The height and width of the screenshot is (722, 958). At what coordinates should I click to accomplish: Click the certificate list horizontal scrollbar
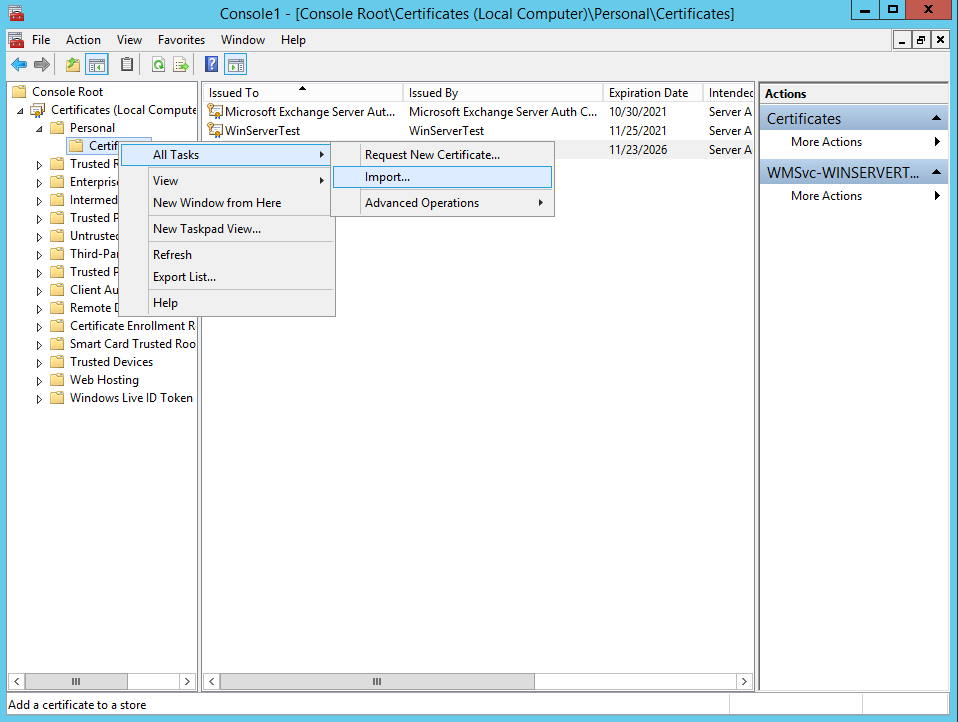(376, 681)
